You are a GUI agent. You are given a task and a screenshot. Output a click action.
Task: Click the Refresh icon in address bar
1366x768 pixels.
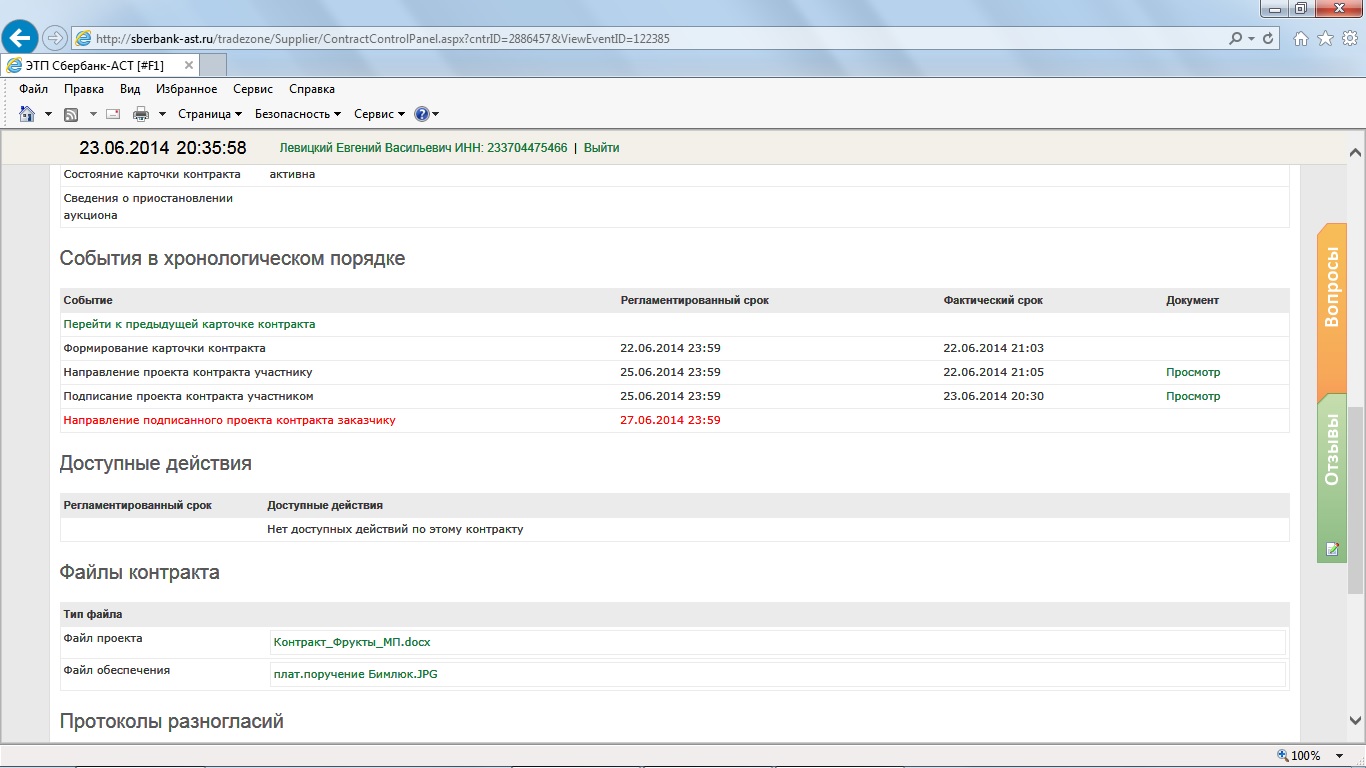coord(1269,39)
